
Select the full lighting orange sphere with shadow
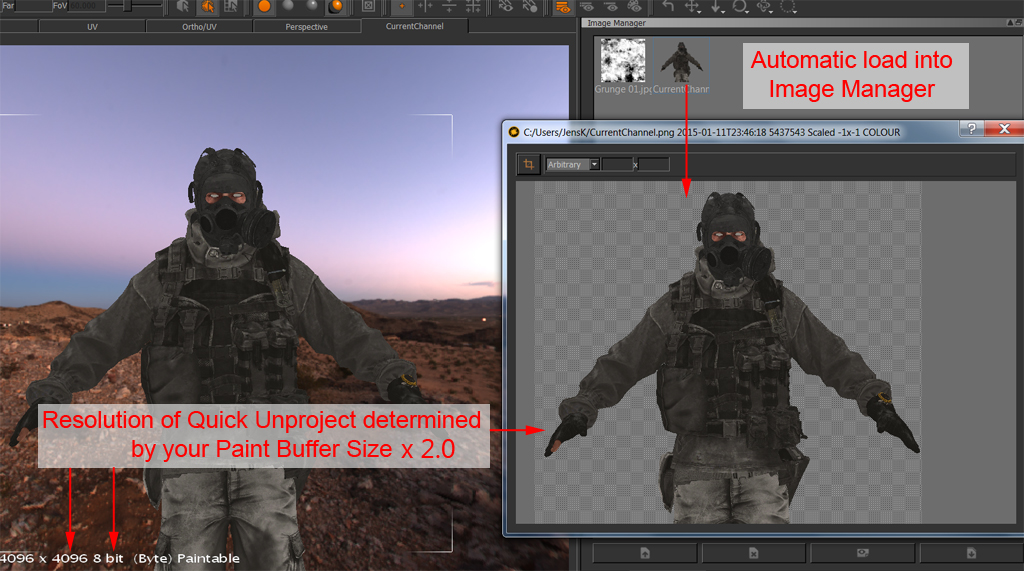335,6
